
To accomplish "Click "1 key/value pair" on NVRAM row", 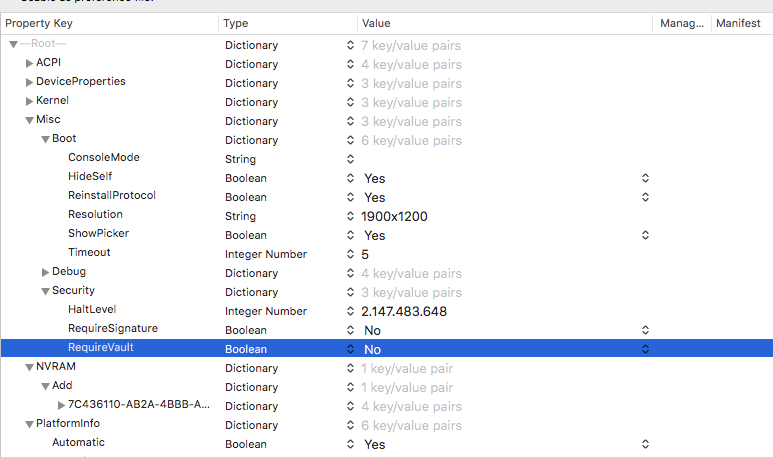I will pyautogui.click(x=407, y=368).
